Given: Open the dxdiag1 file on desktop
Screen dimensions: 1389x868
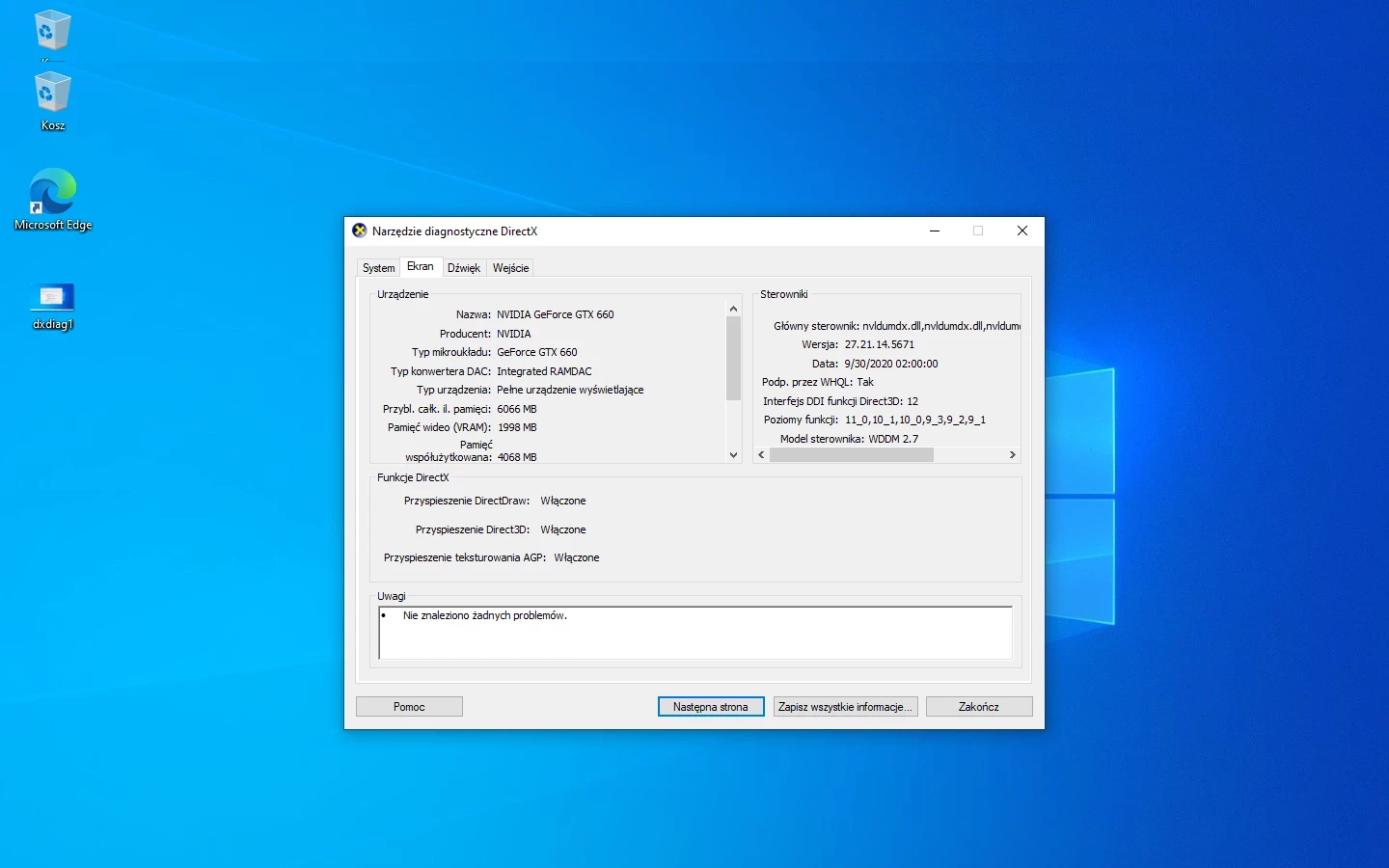Looking at the screenshot, I should click(53, 306).
